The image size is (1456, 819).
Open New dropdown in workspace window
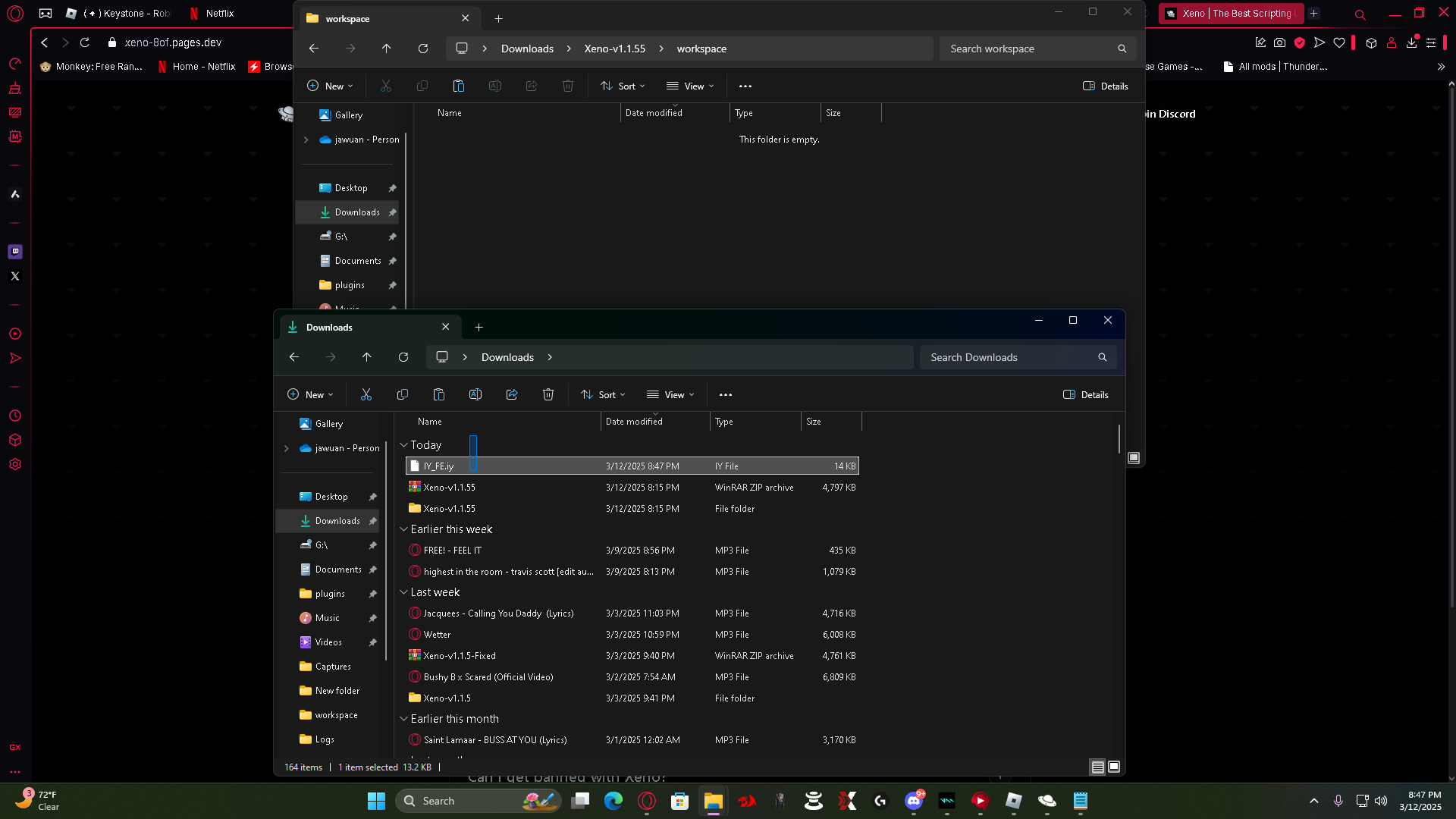[330, 86]
